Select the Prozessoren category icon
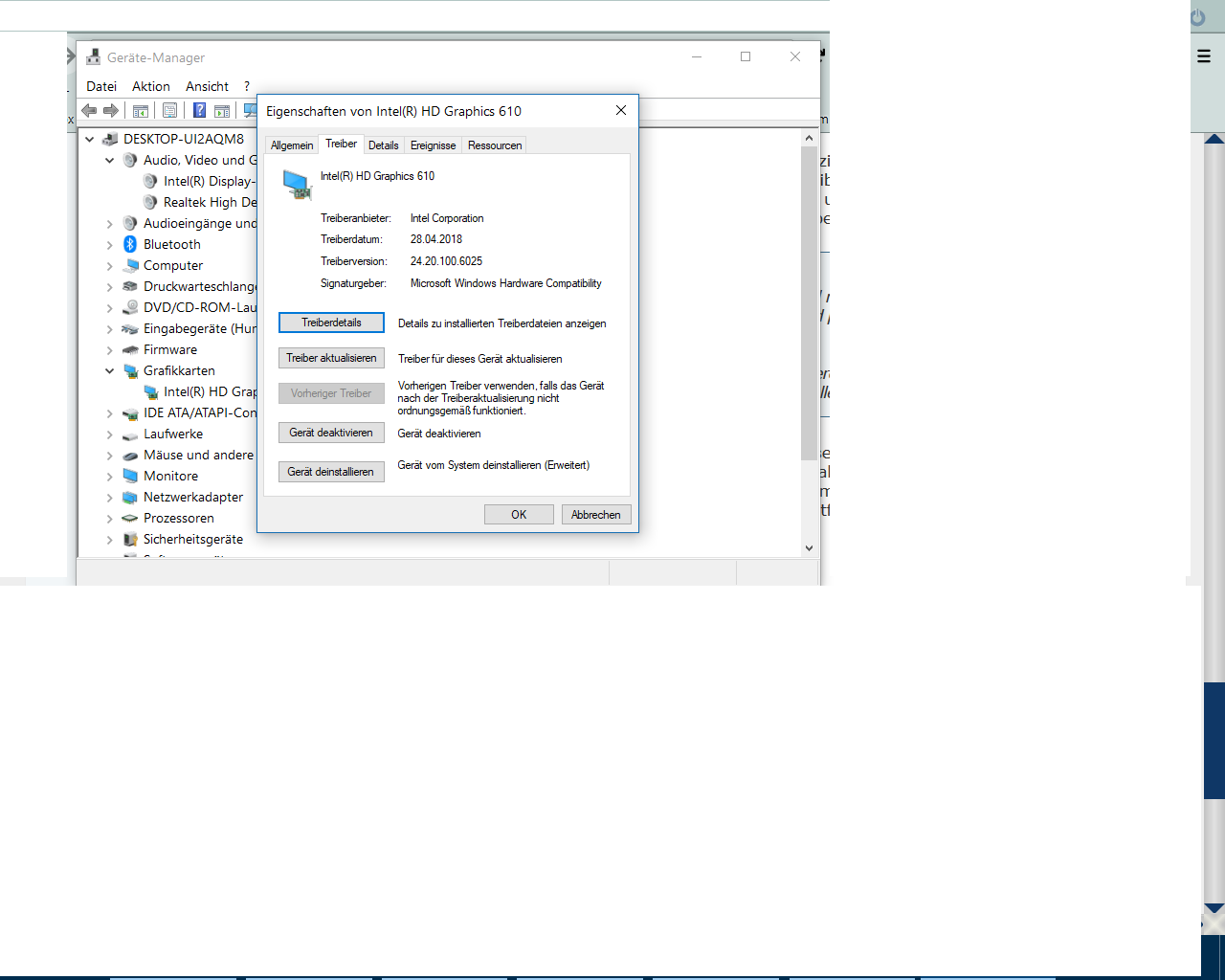The width and height of the screenshot is (1225, 980). (x=130, y=518)
